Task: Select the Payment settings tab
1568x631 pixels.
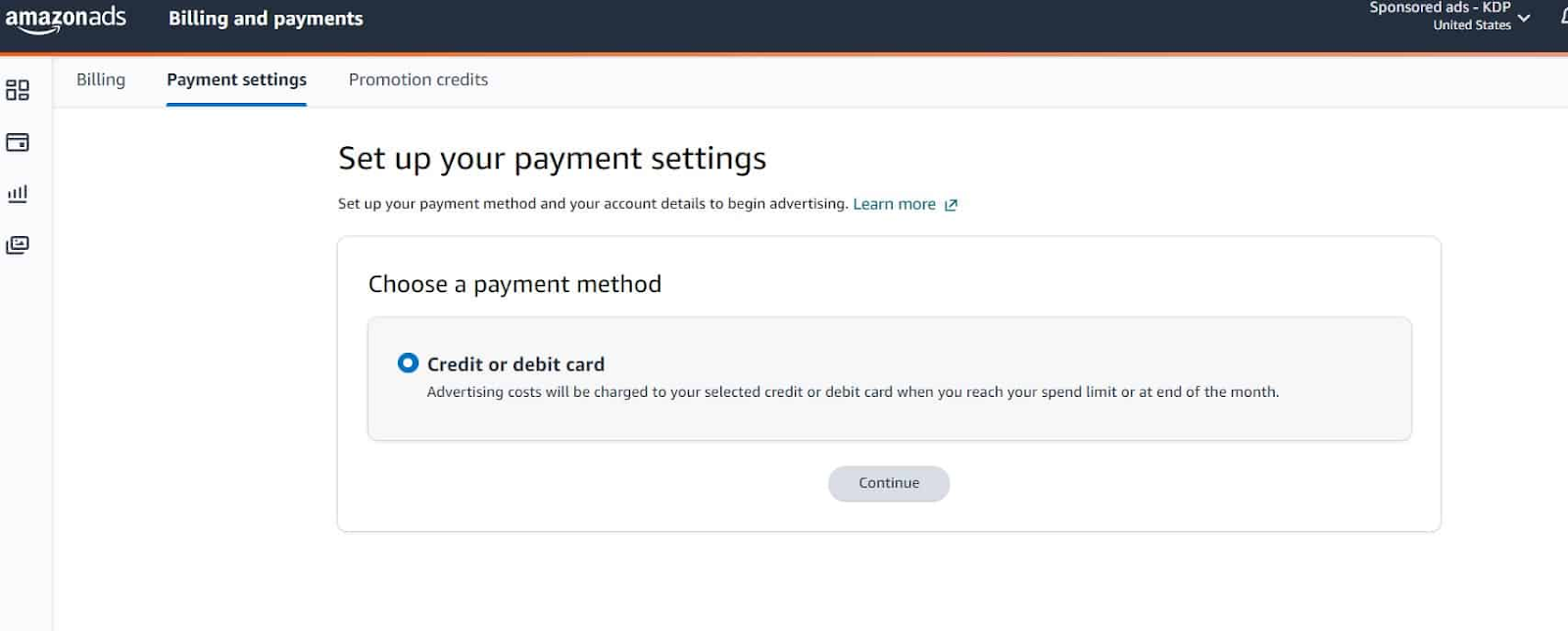Action: 236,79
